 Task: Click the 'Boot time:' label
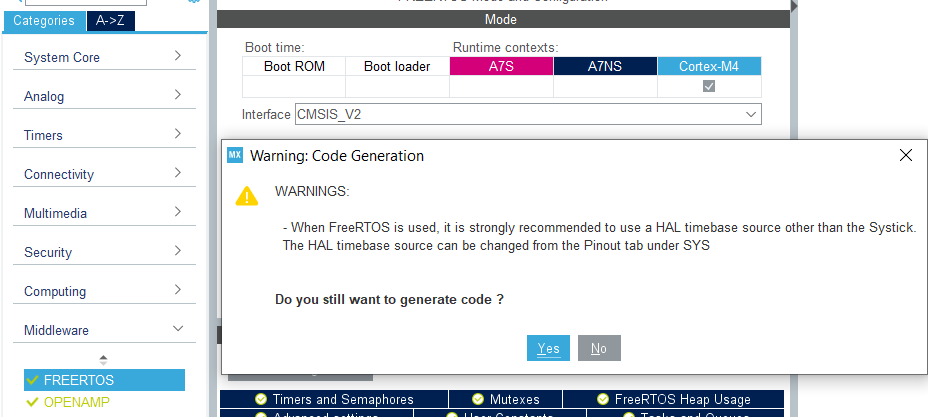(275, 47)
